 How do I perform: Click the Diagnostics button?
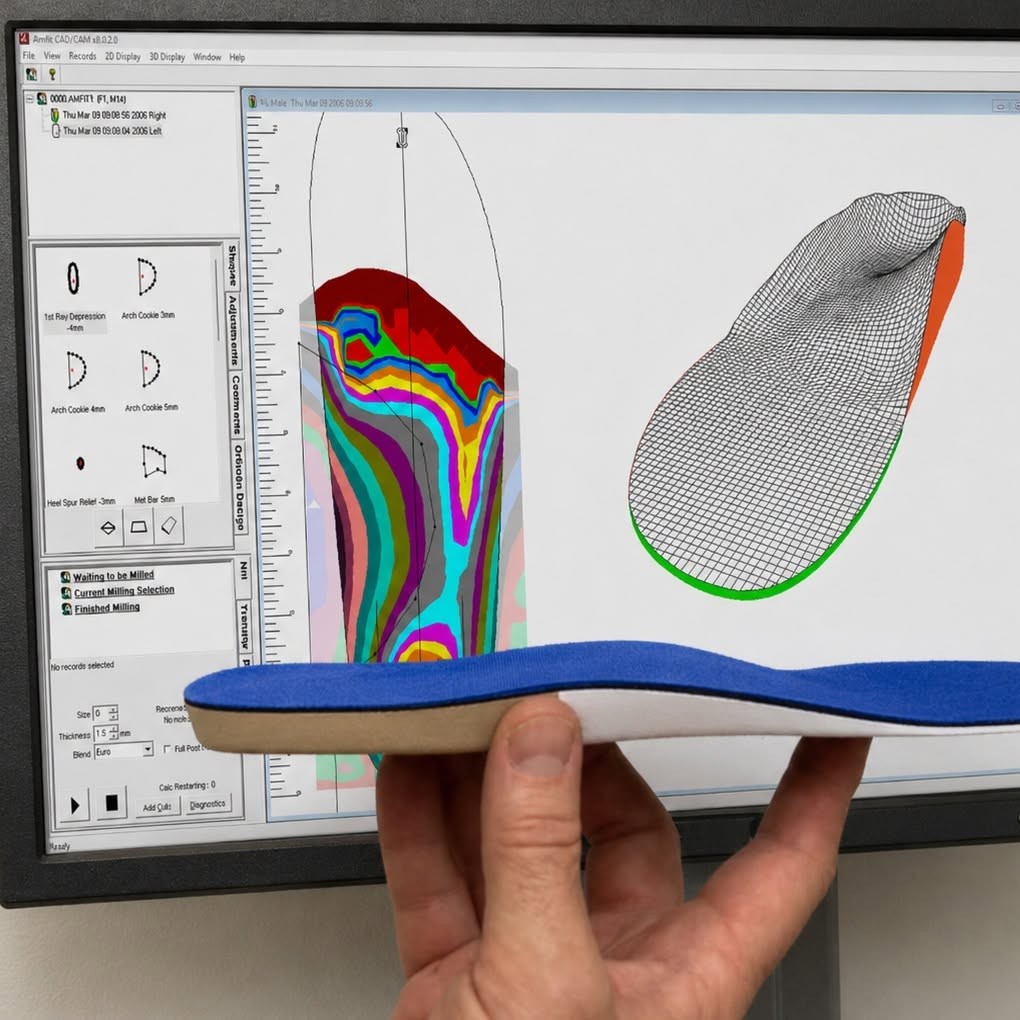tap(208, 805)
